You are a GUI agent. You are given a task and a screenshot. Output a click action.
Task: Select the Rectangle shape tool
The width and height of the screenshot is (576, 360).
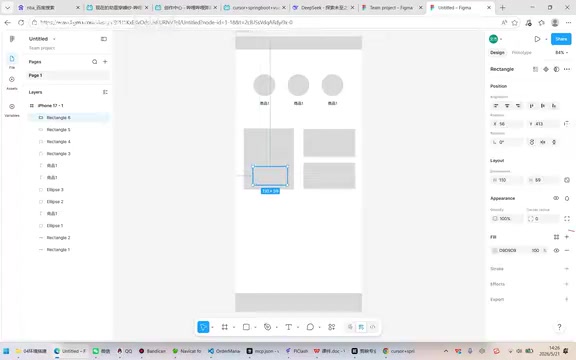click(246, 327)
